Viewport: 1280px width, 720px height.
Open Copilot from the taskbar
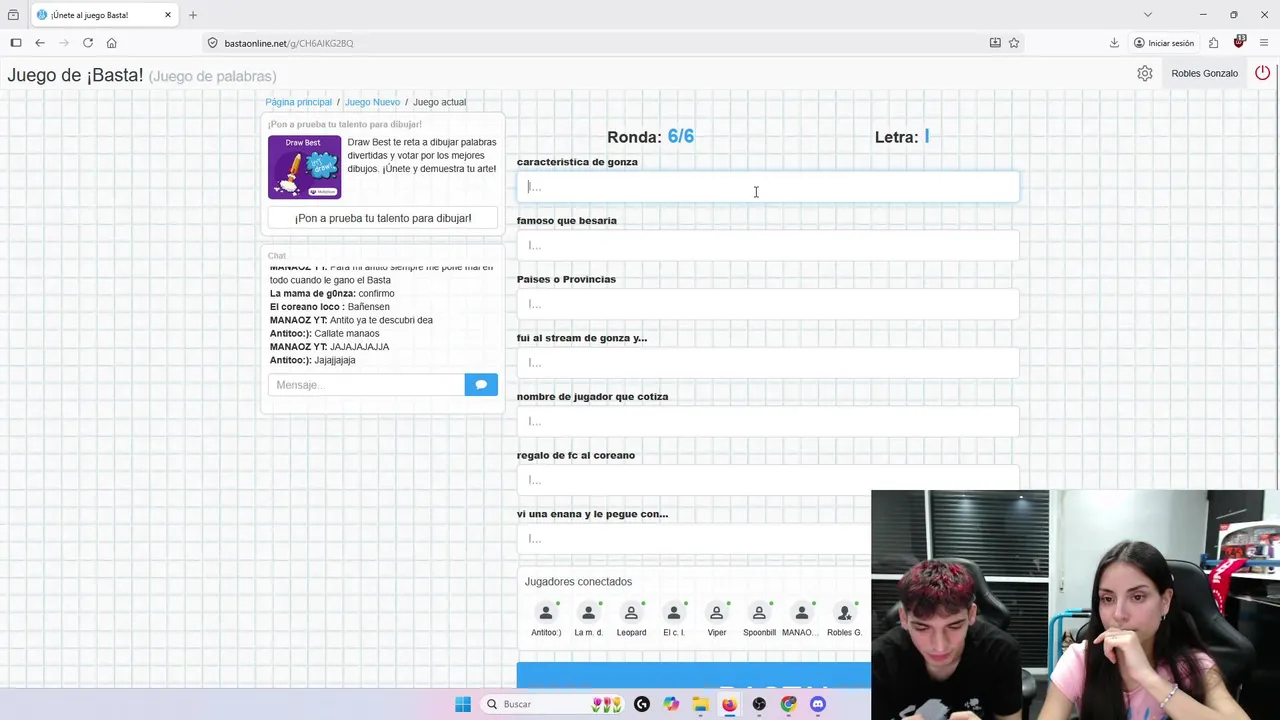[671, 704]
